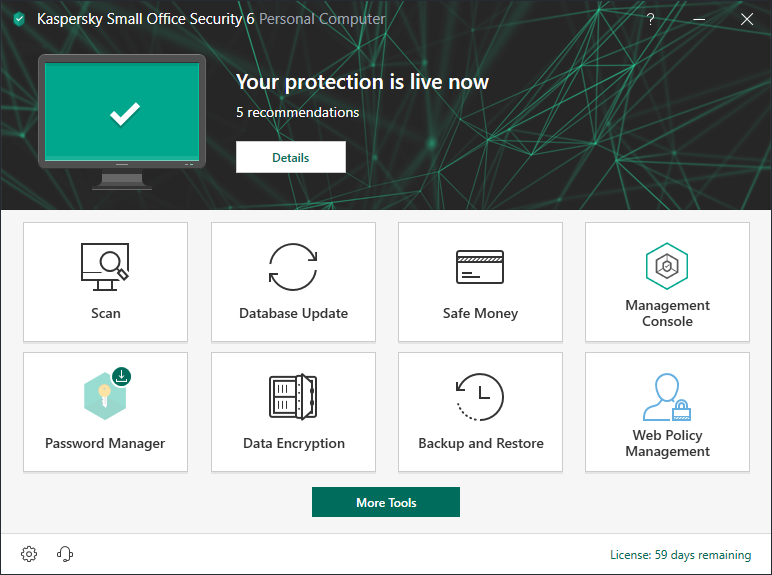Expand the More Tools button
The image size is (772, 575).
(386, 502)
